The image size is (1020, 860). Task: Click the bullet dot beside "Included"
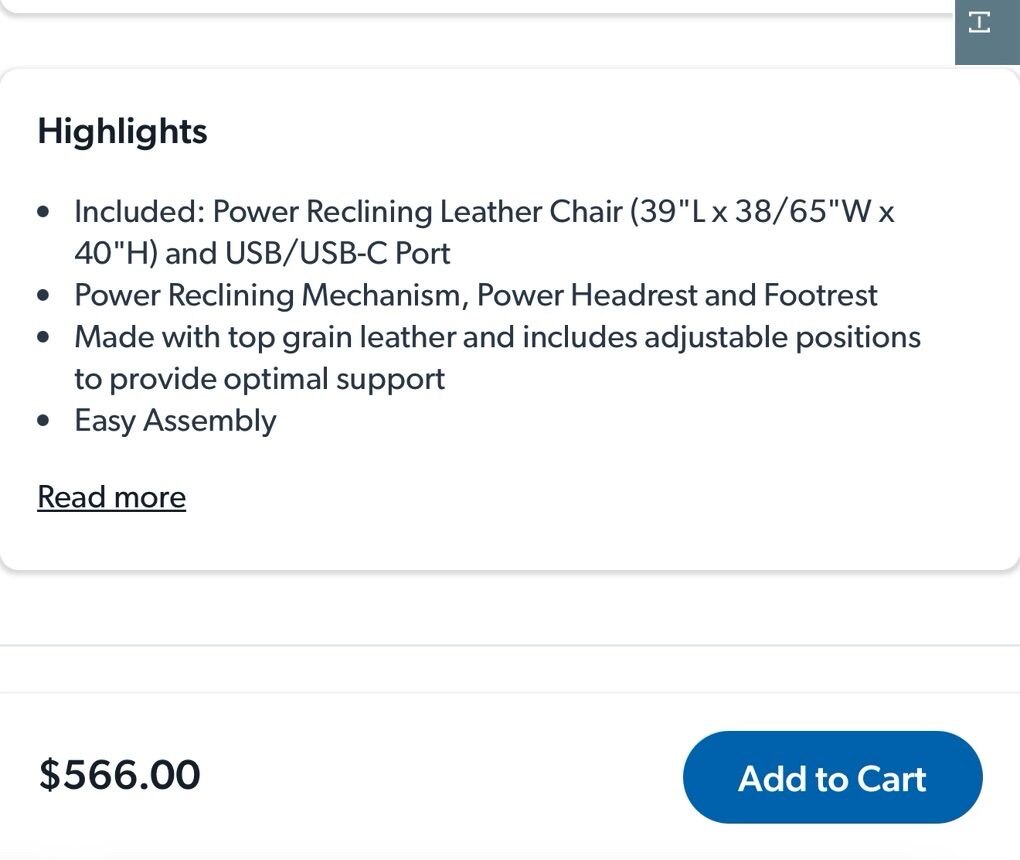(43, 212)
